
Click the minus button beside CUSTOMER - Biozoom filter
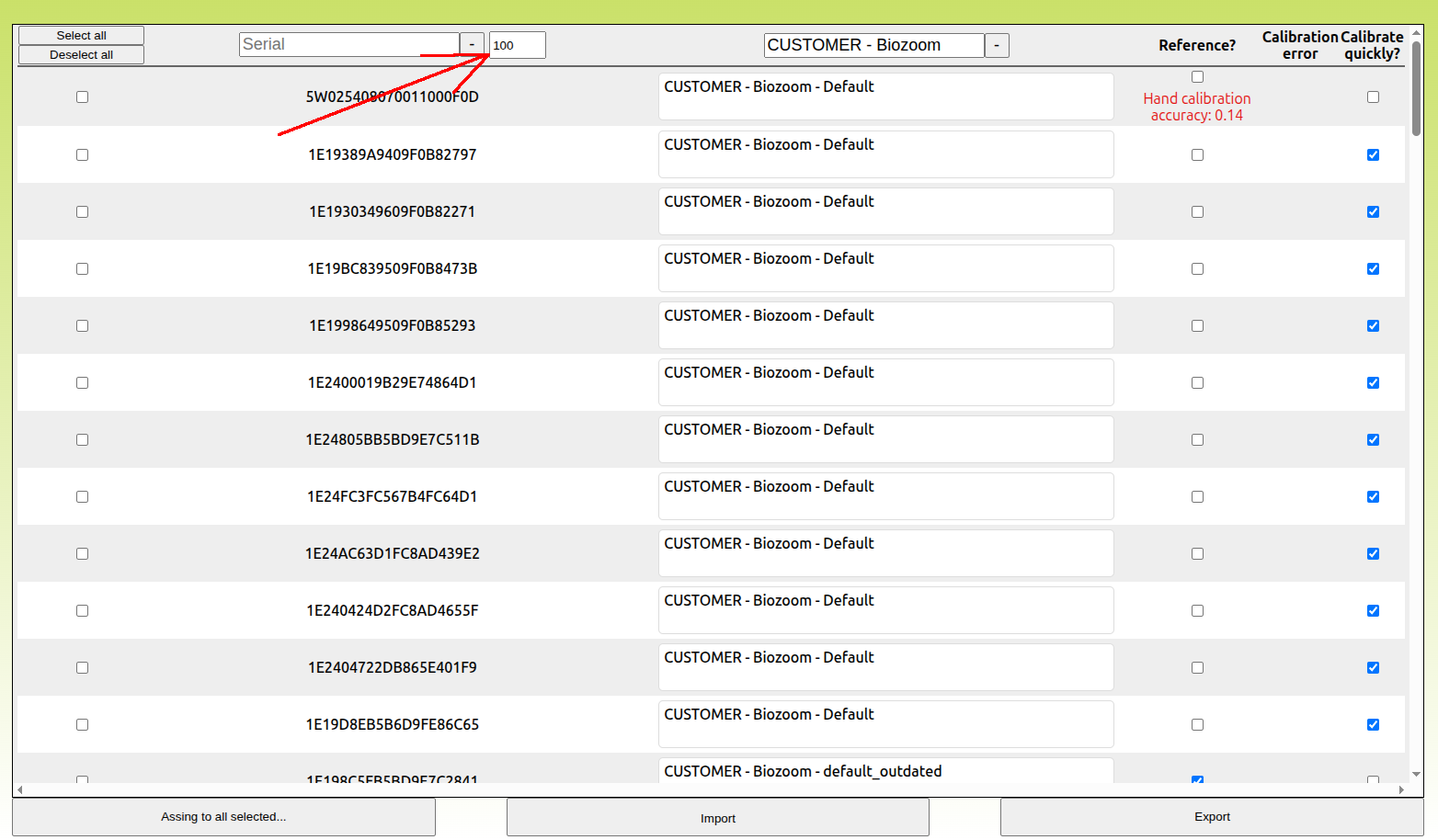(x=997, y=45)
